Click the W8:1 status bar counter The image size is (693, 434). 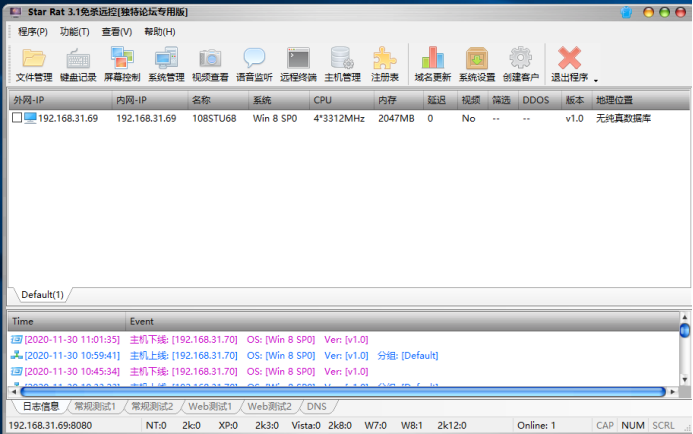[x=411, y=426]
